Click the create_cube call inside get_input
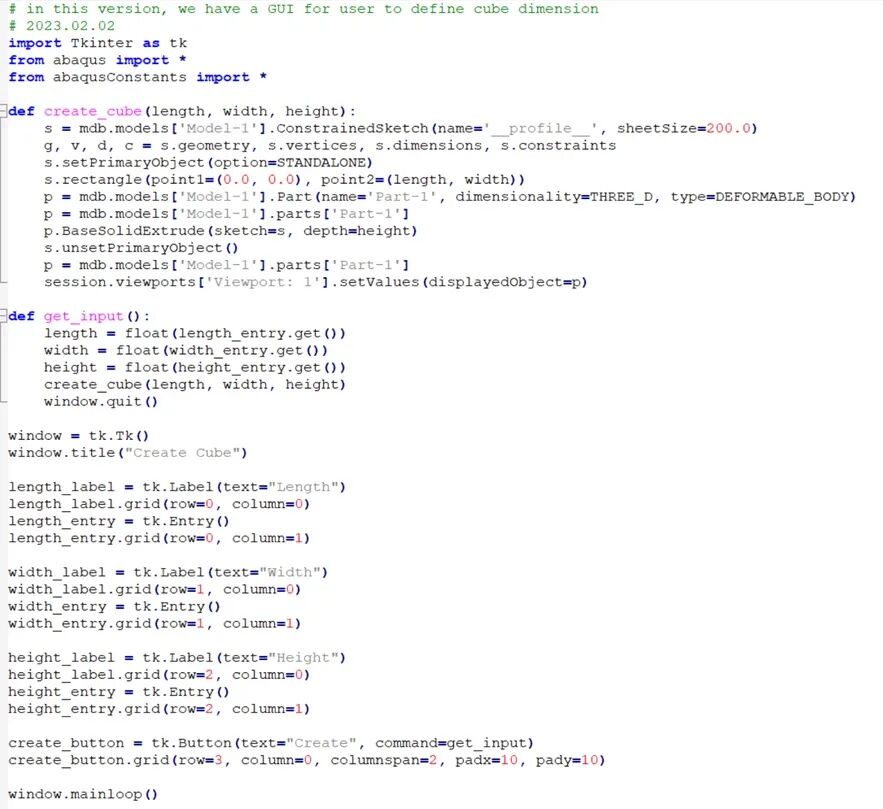 pyautogui.click(x=195, y=385)
